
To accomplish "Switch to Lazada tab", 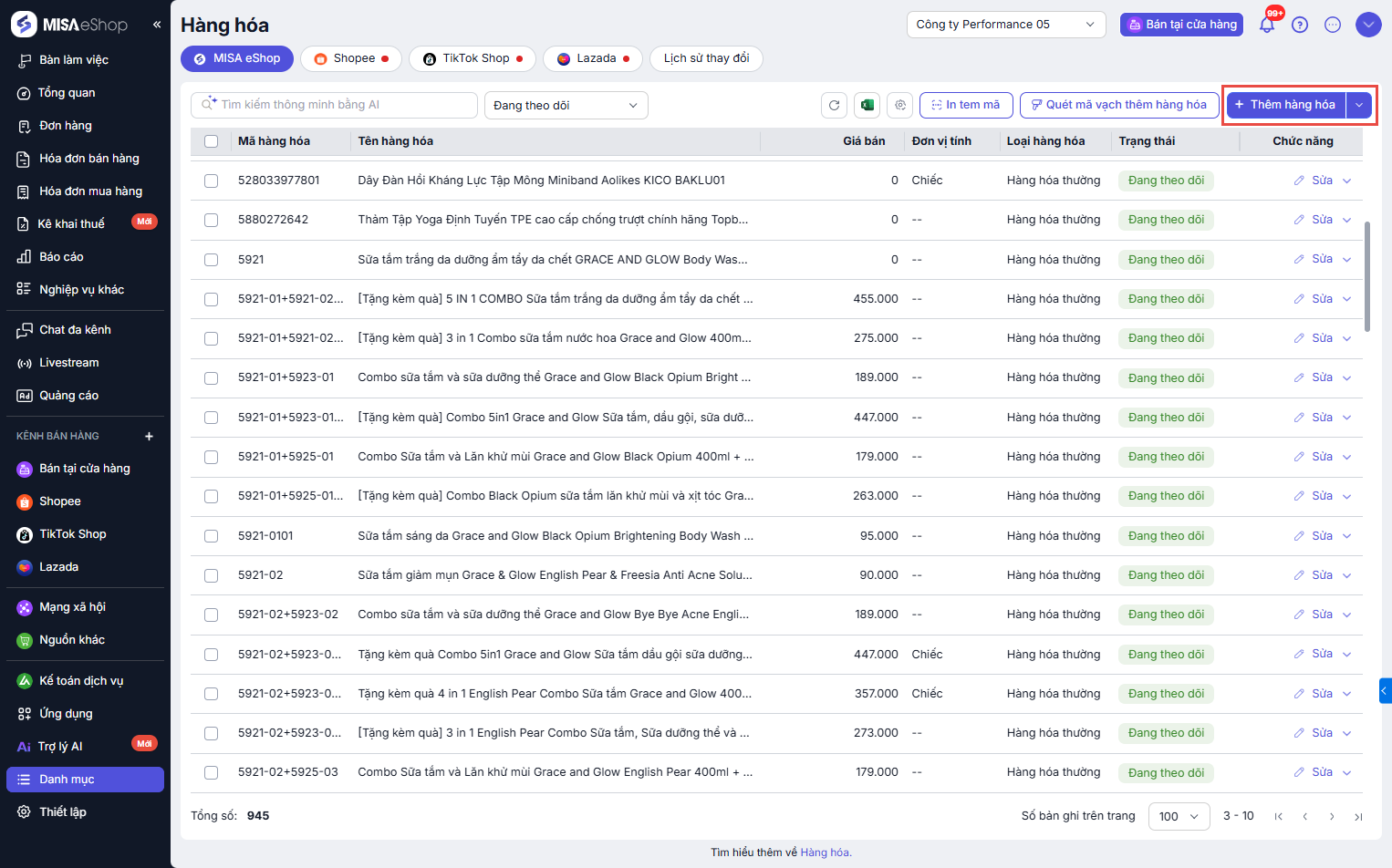I will click(593, 58).
